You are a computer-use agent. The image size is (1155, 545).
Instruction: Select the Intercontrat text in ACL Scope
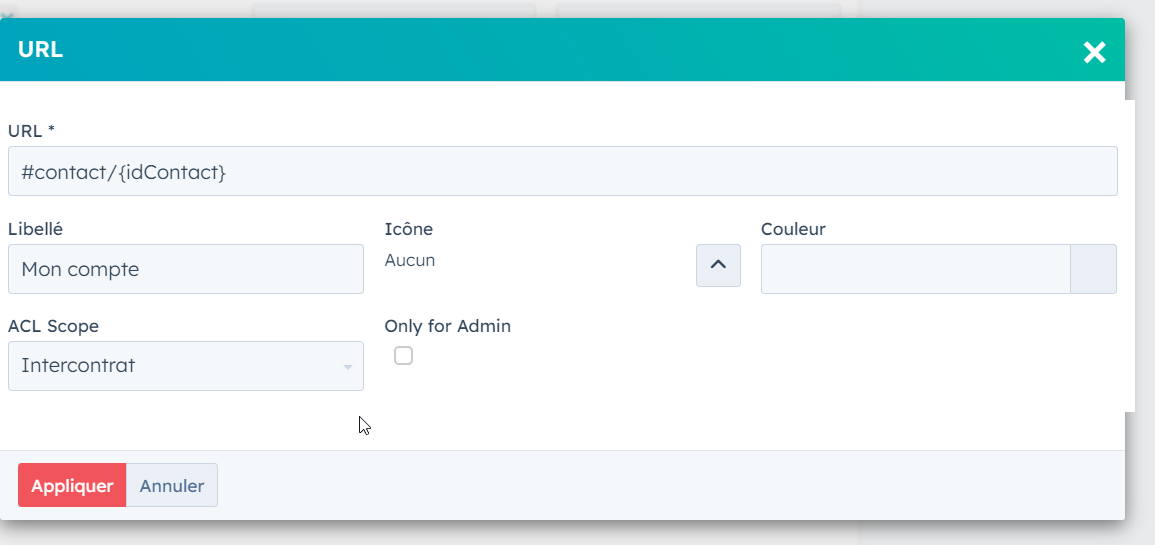pyautogui.click(x=78, y=366)
